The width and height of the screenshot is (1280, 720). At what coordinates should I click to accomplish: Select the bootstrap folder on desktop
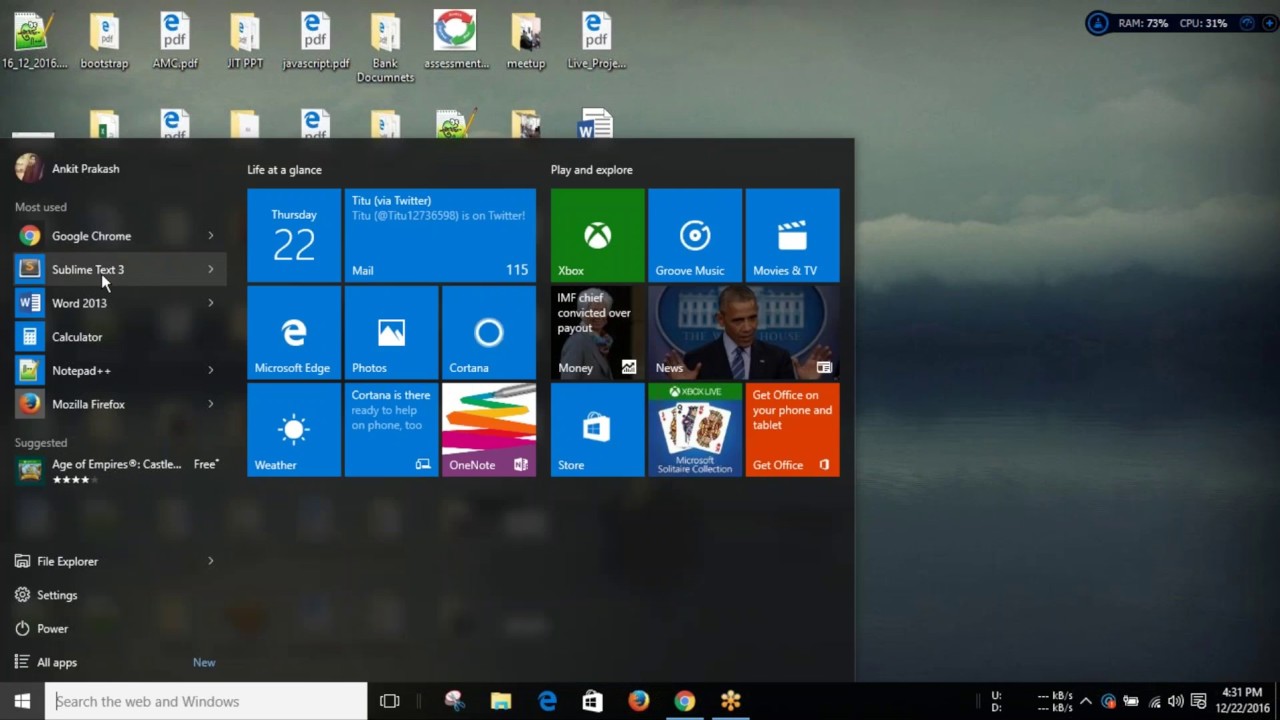(x=105, y=41)
